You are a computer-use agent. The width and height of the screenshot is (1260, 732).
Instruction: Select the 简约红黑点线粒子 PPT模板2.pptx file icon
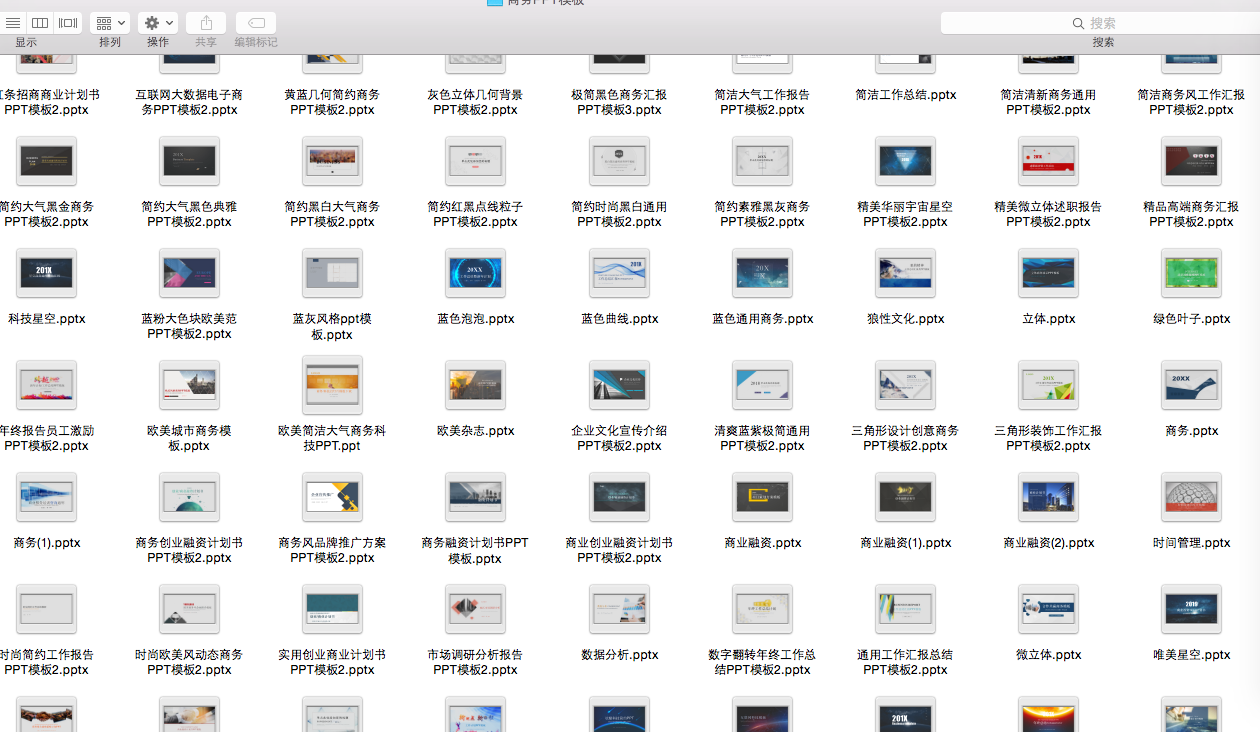pyautogui.click(x=475, y=161)
